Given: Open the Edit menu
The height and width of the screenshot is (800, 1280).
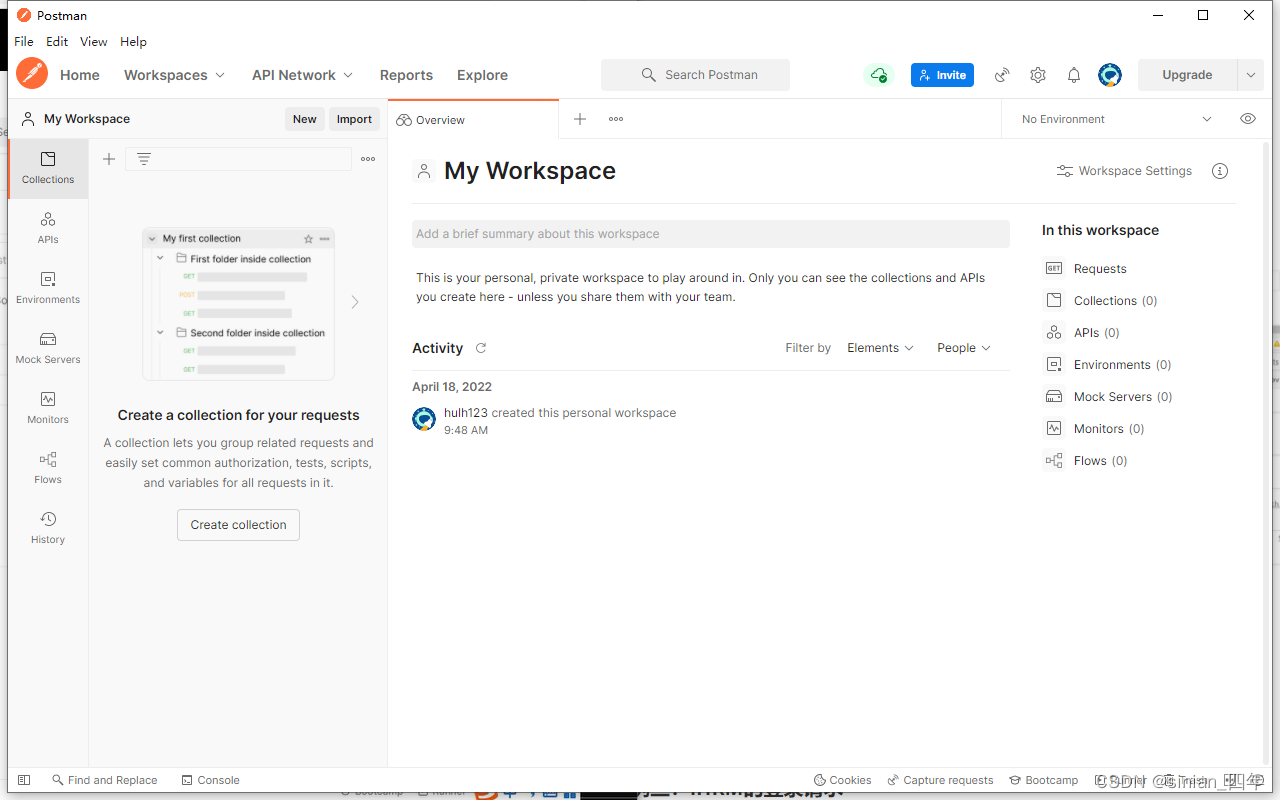Looking at the screenshot, I should 57,42.
